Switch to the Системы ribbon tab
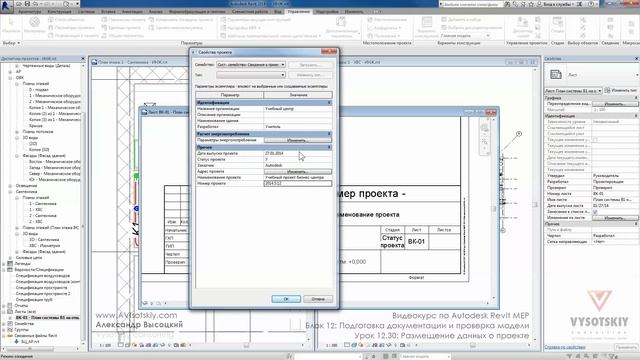This screenshot has width=640, height=360. click(x=86, y=12)
